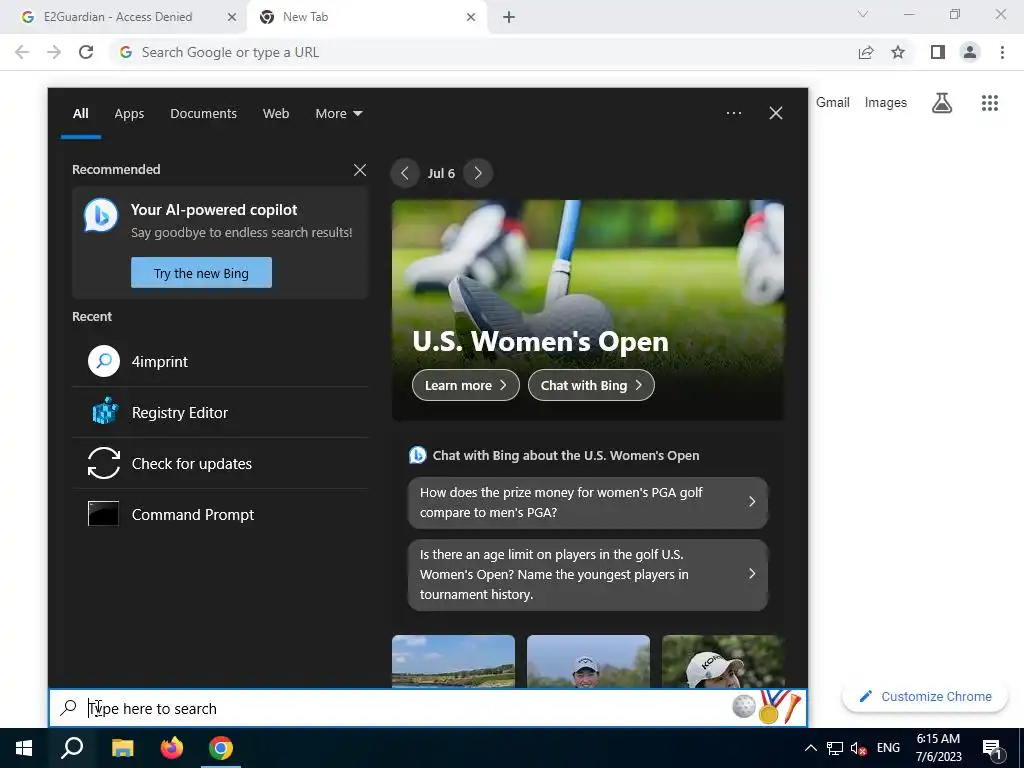Click Chrome reload button

(86, 52)
